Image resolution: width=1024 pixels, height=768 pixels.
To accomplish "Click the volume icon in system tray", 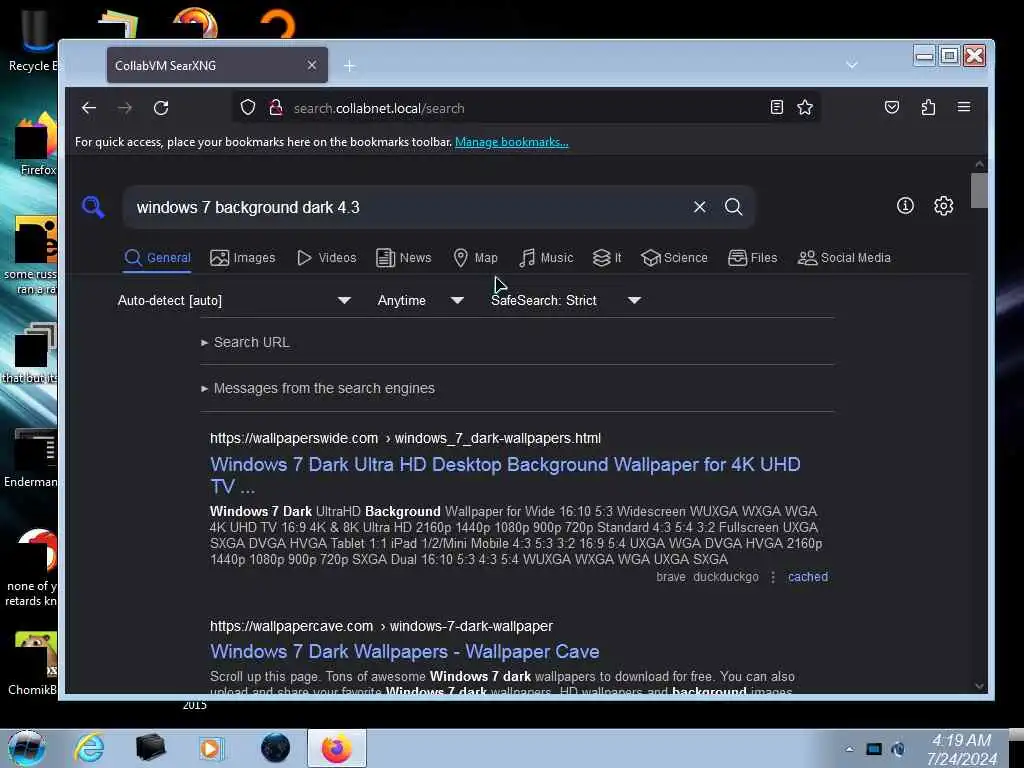I will tap(898, 749).
